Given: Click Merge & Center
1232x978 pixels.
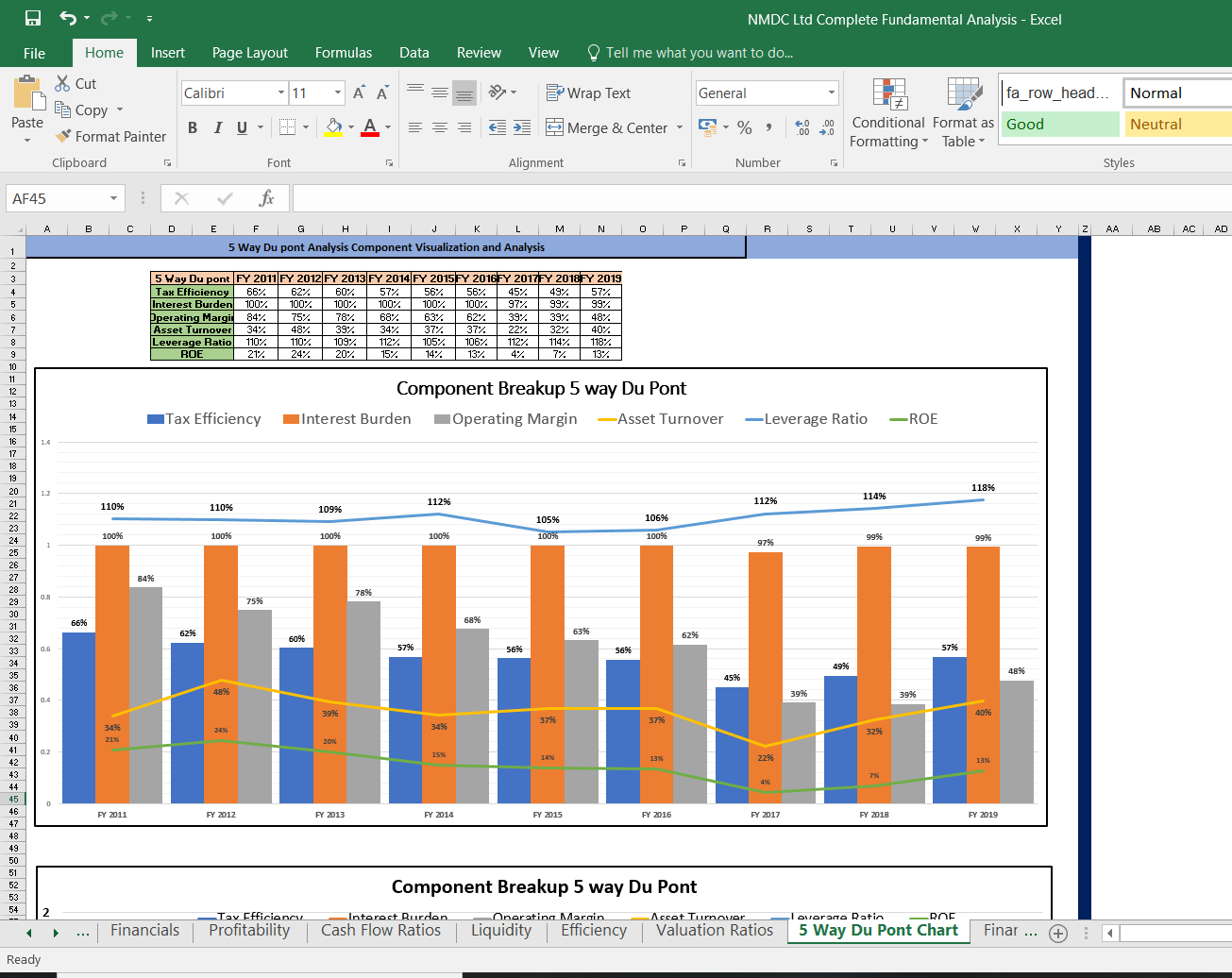Looking at the screenshot, I should 607,127.
